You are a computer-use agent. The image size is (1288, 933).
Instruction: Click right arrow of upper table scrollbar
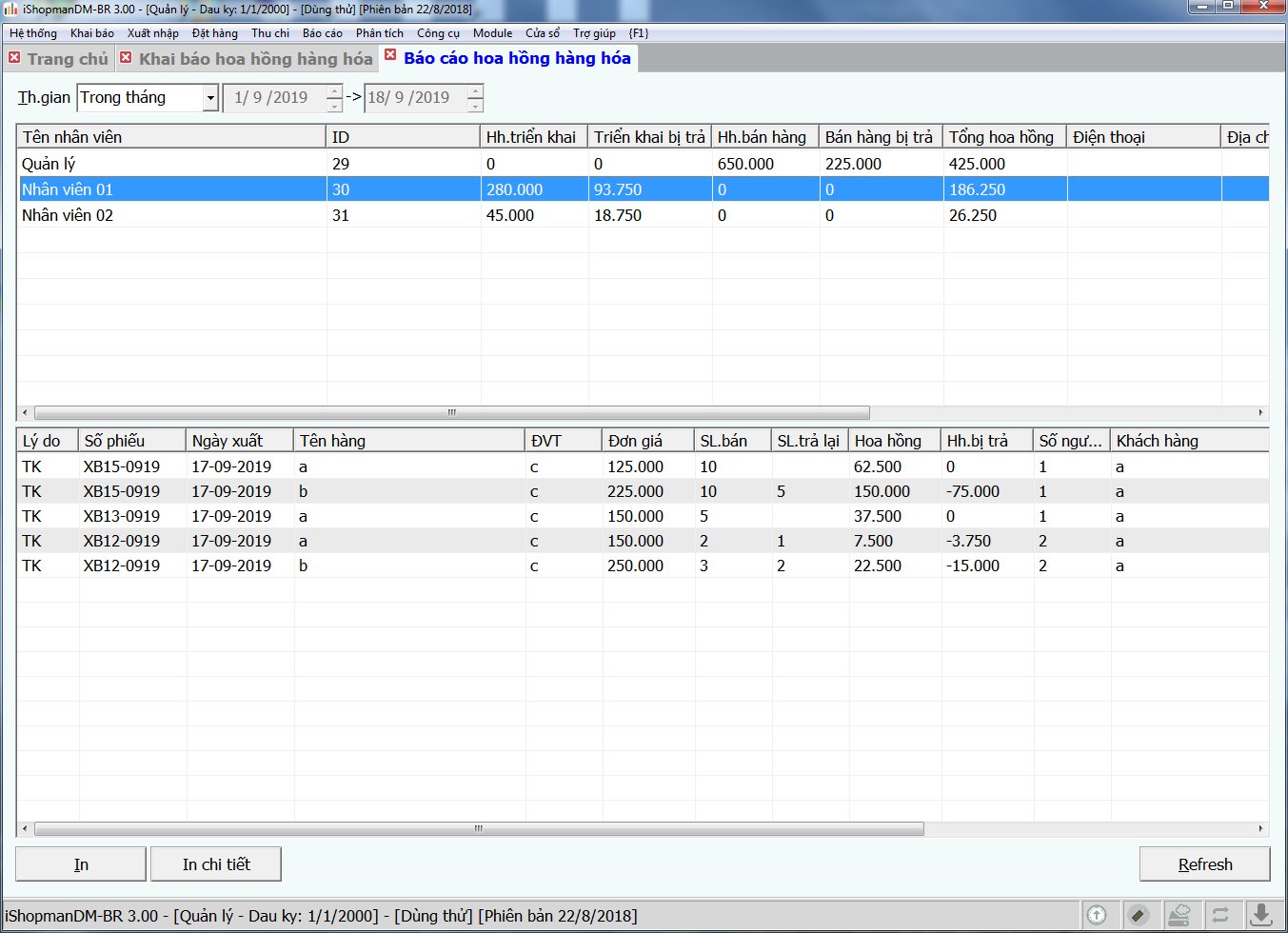pos(1261,413)
